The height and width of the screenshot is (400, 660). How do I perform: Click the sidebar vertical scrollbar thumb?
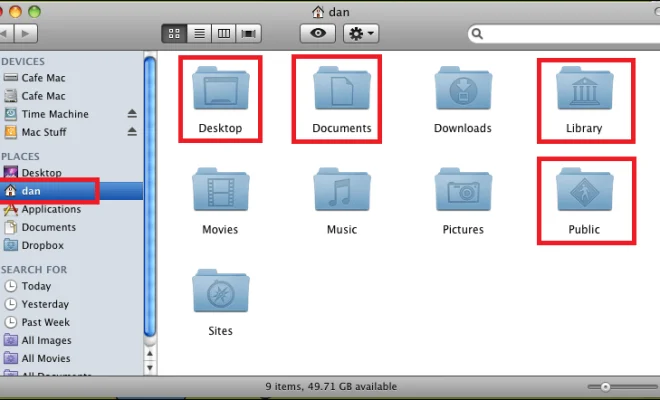tap(150, 197)
